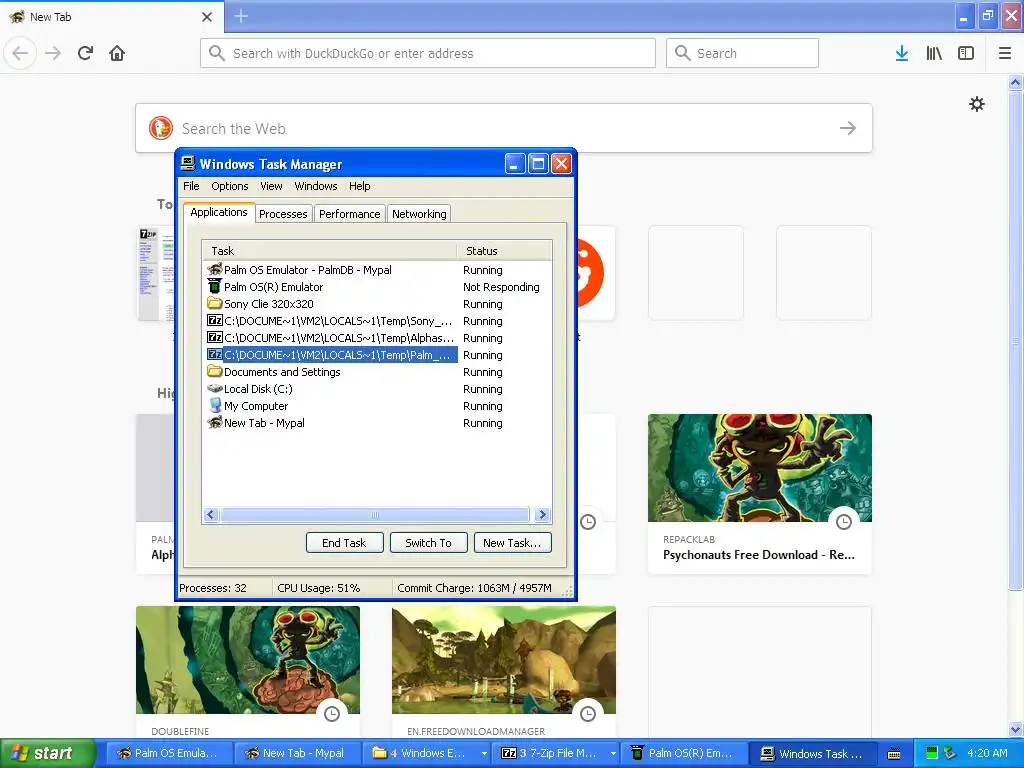The height and width of the screenshot is (768, 1024).
Task: Open the downloads panel arrow icon
Action: tap(902, 53)
